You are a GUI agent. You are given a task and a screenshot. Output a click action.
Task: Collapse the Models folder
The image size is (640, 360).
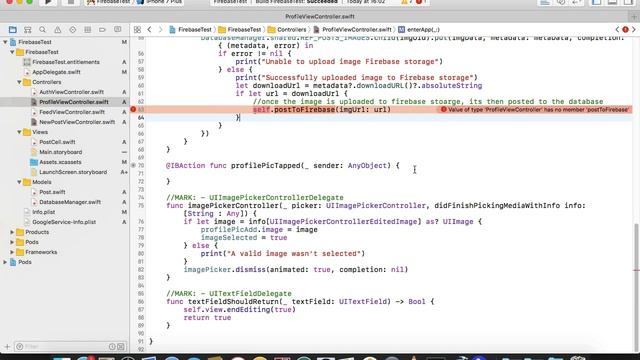click(19, 182)
